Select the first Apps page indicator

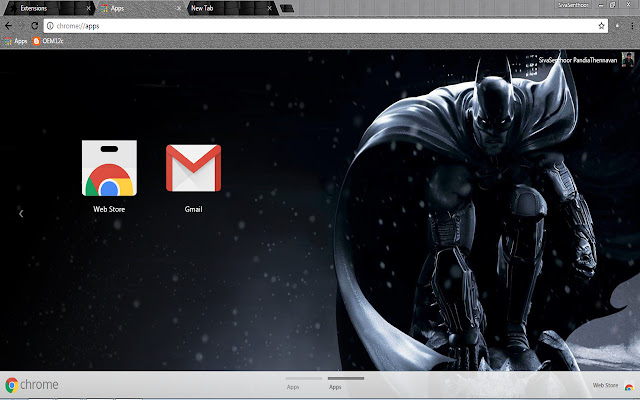pos(303,383)
